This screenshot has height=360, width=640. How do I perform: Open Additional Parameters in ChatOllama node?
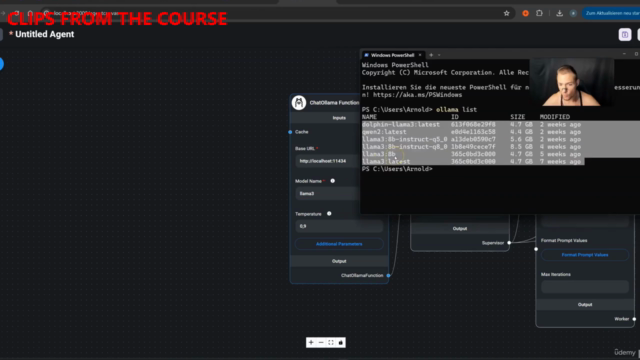(x=339, y=244)
